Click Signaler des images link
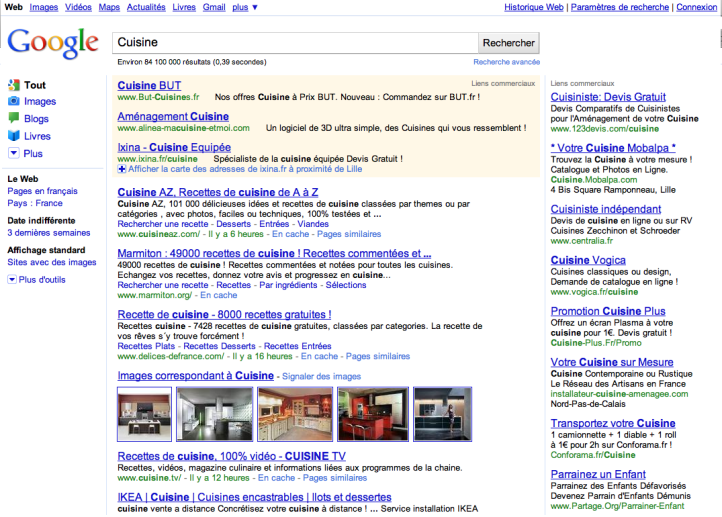Image resolution: width=722 pixels, height=517 pixels. (321, 377)
